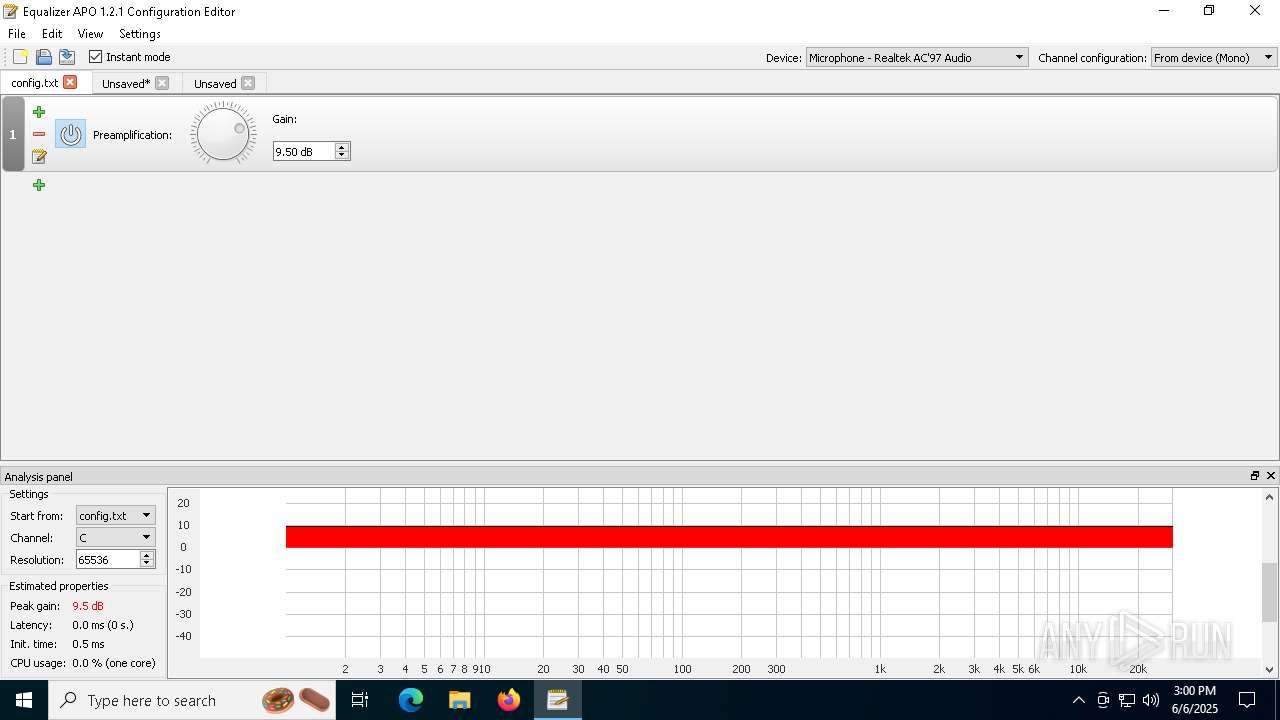Click the volume speaker tray icon
Screen dimensions: 1280x720
pos(1151,700)
